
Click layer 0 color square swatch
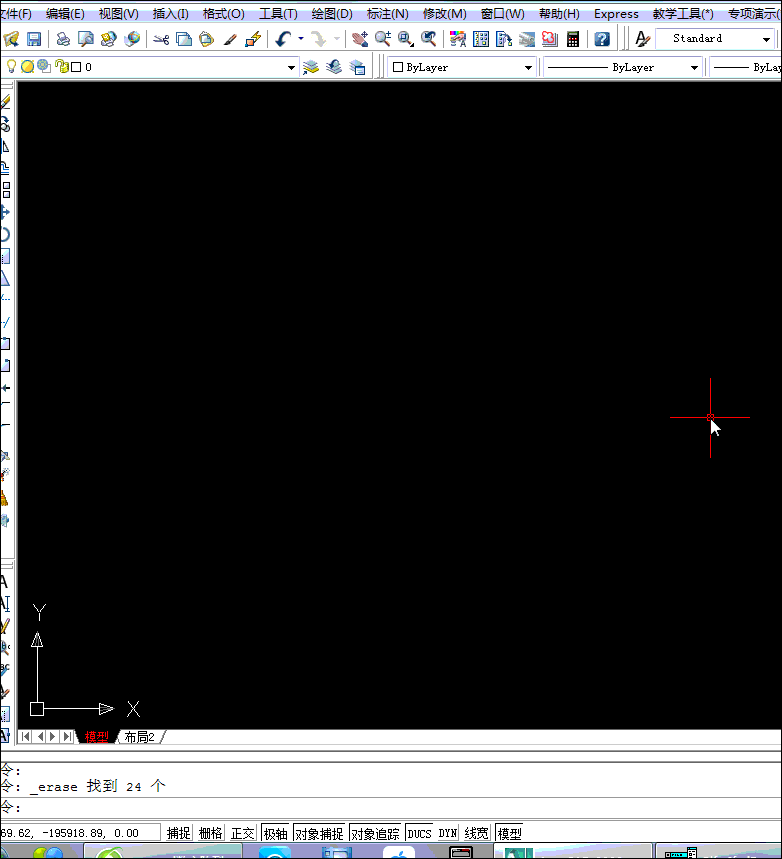point(76,67)
